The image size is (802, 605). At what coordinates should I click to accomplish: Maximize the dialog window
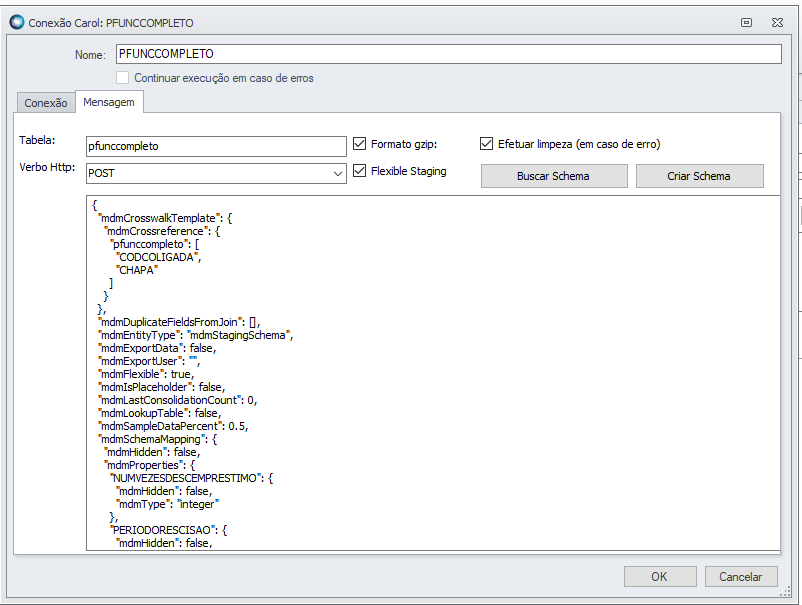tap(746, 22)
